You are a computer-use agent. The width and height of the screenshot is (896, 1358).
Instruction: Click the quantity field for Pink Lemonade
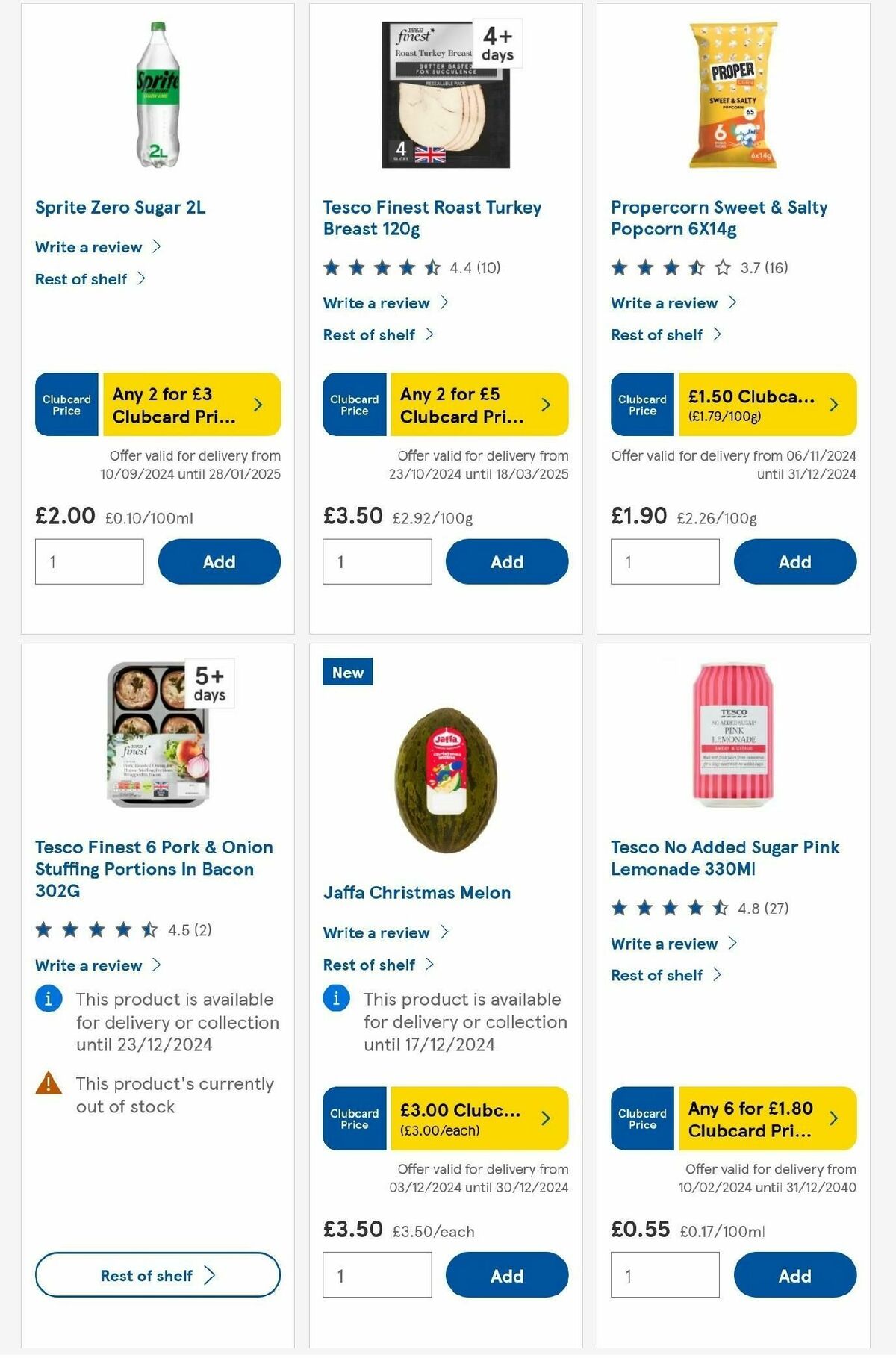pyautogui.click(x=665, y=1275)
